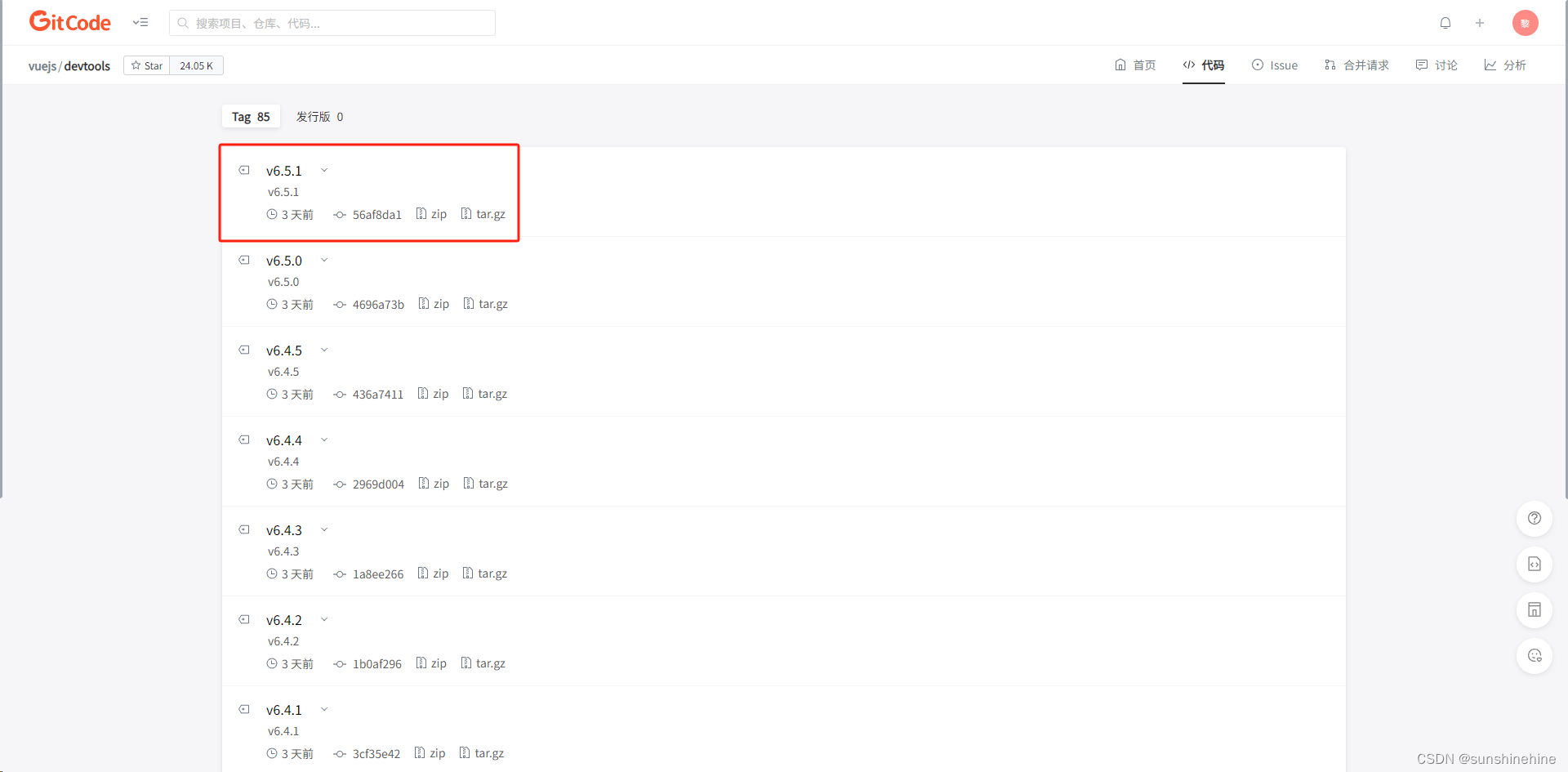1568x772 pixels.
Task: Expand the v6.4.5 tag details
Action: (x=324, y=350)
